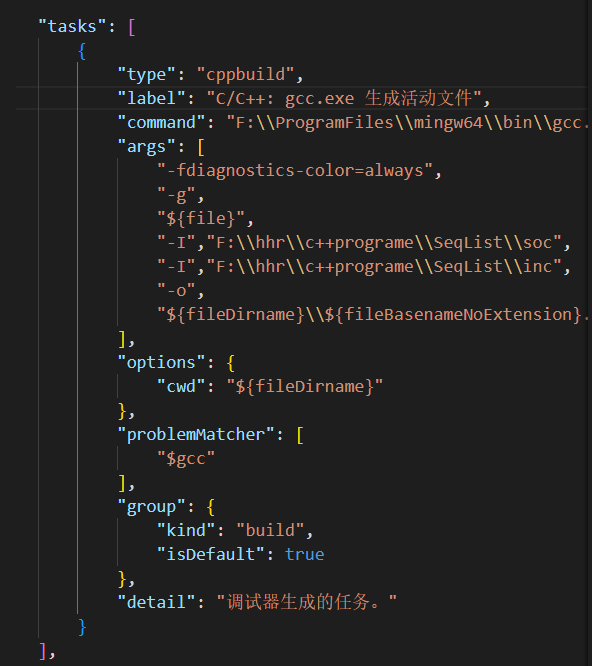Click the "-g" argument string
This screenshot has width=592, height=666.
click(x=176, y=195)
